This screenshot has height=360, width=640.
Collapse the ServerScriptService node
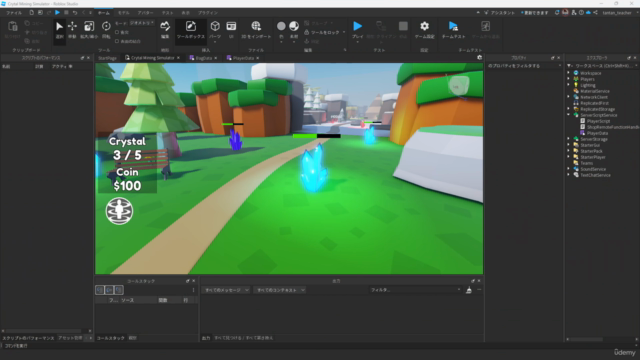(569, 115)
